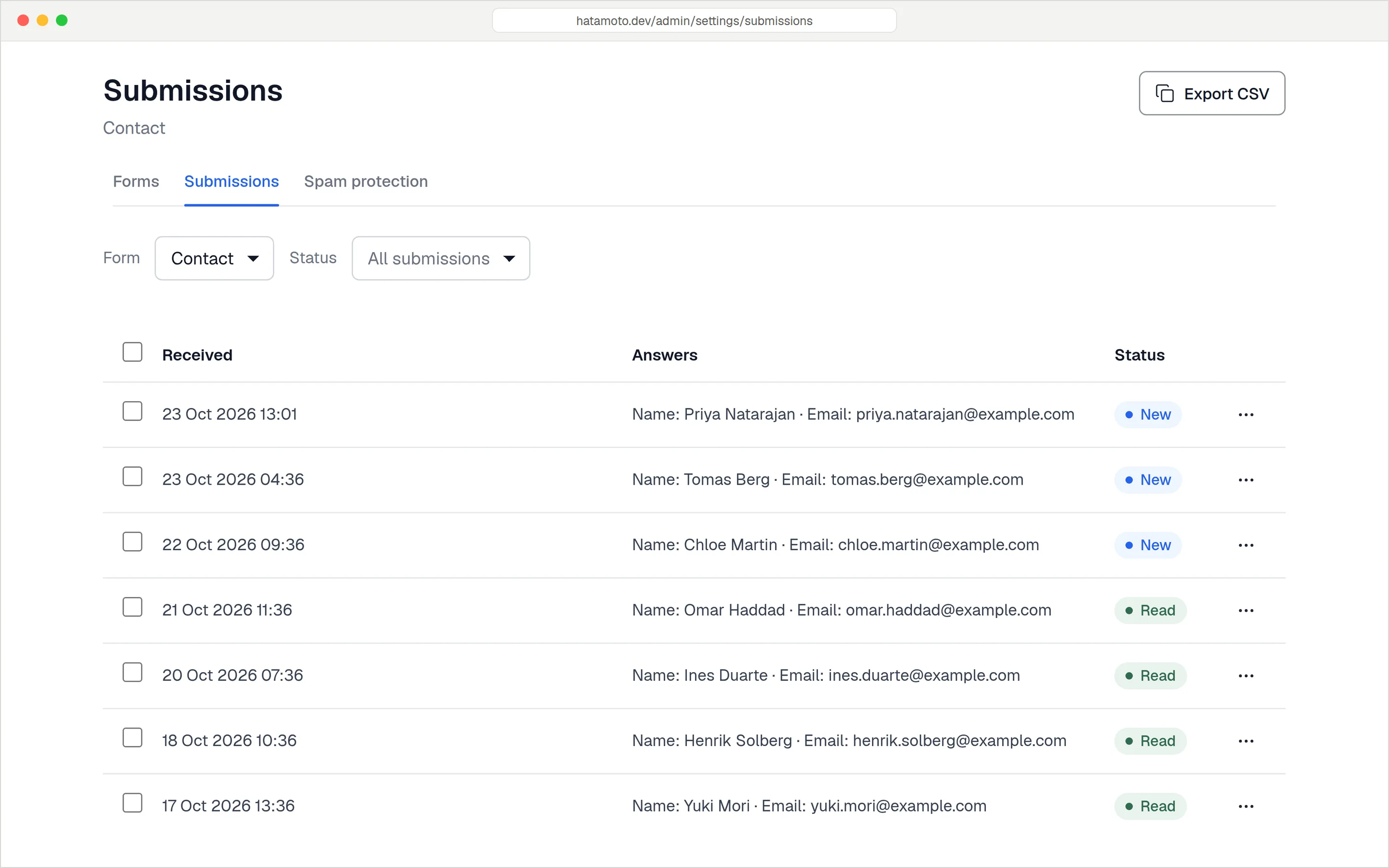Click the date 17 Oct 2026 13:36
The width and height of the screenshot is (1389, 868).
(229, 806)
